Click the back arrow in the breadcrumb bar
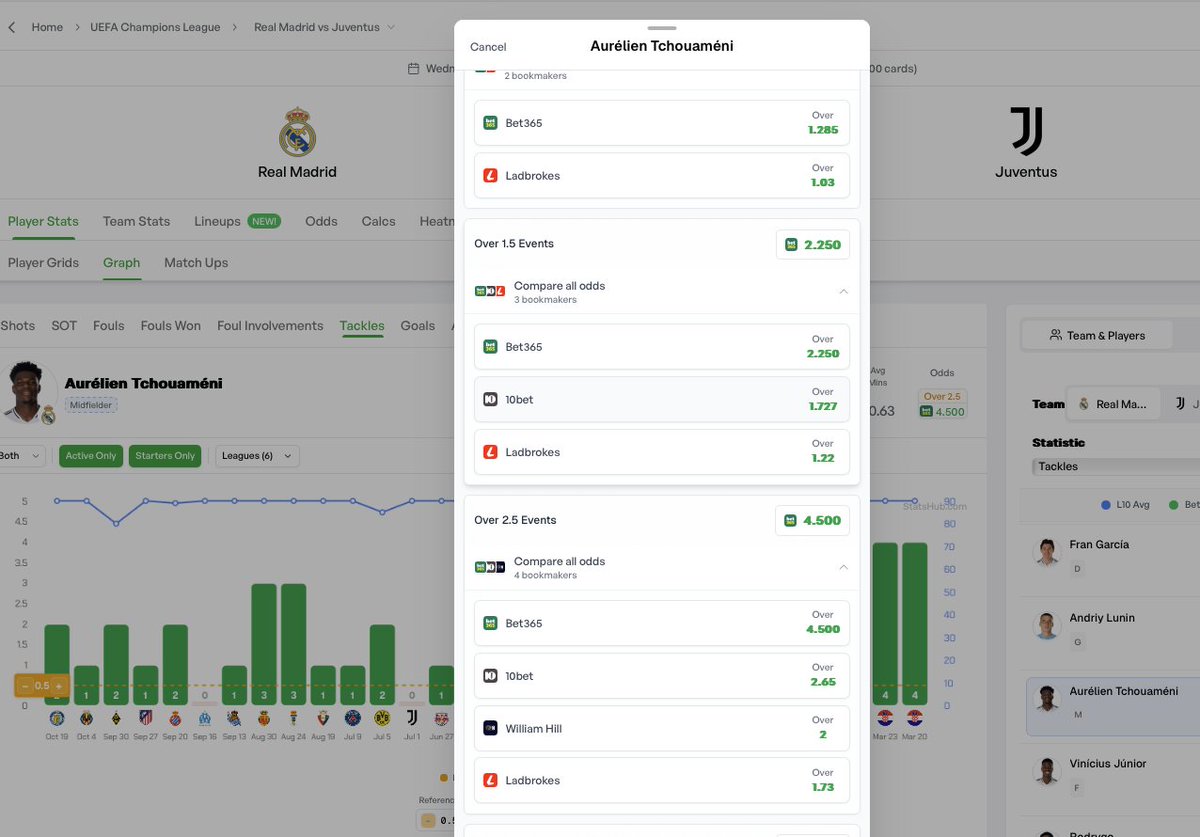Screen dimensions: 1200x837 point(11,27)
